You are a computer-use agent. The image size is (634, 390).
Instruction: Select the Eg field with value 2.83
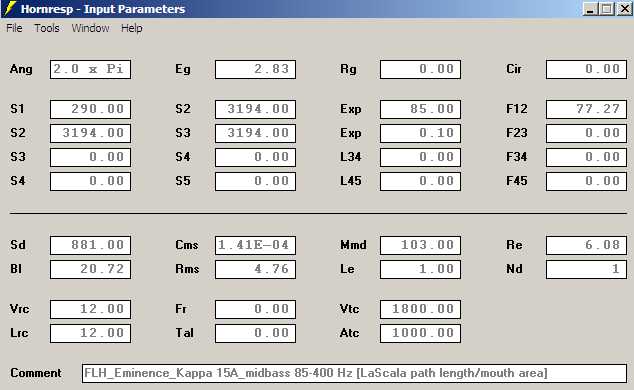[256, 70]
